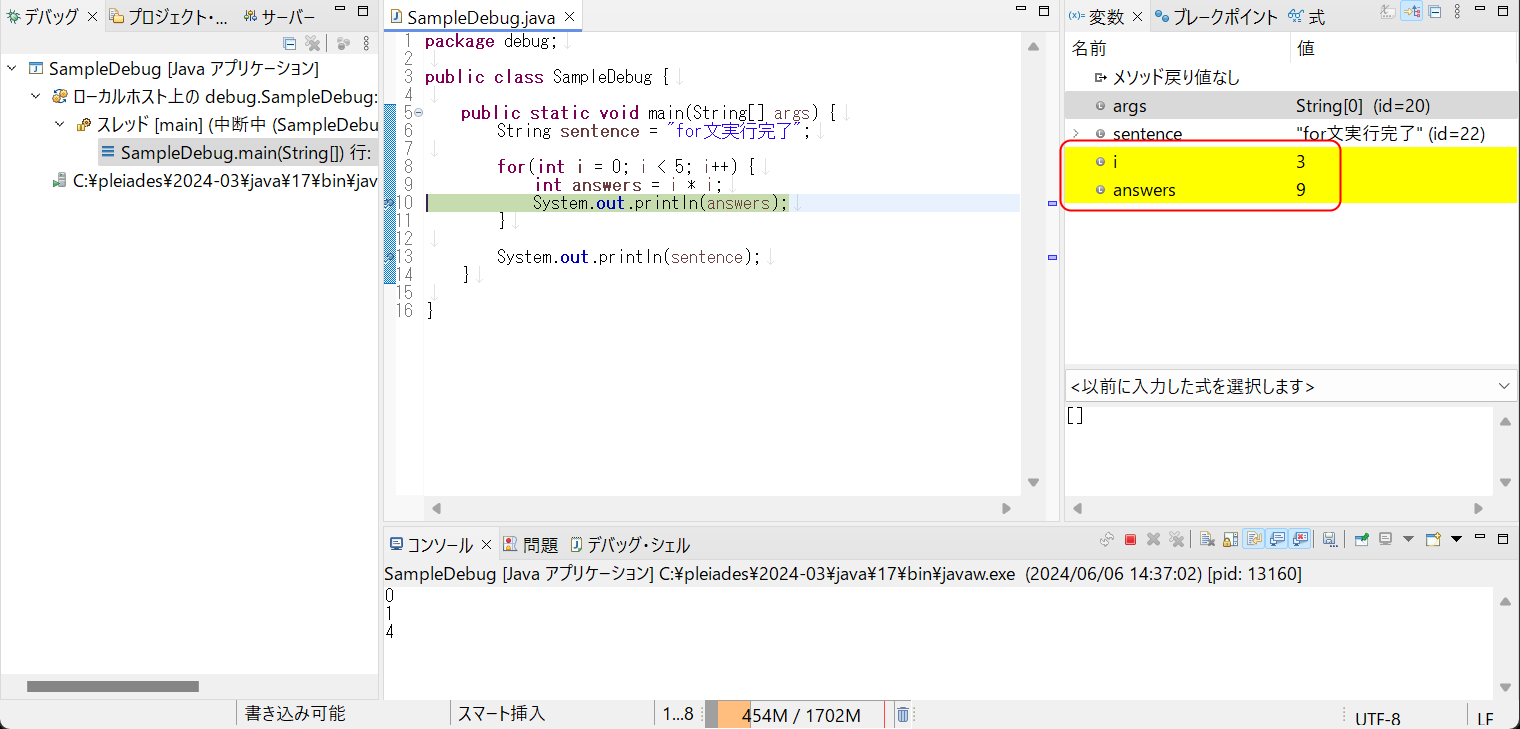Click the console Remove All Terminated icon
The image size is (1520, 729).
click(x=1176, y=539)
